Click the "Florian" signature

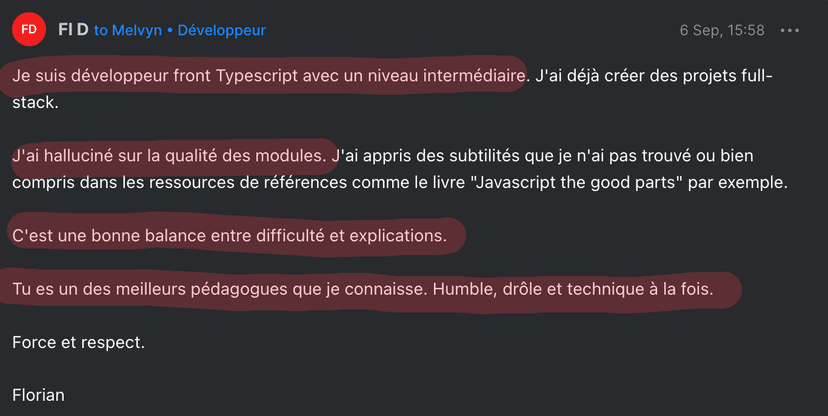click(x=38, y=395)
